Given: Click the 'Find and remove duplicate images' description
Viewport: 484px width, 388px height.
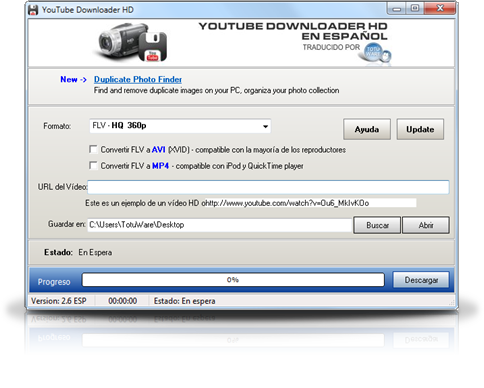Looking at the screenshot, I should click(216, 90).
